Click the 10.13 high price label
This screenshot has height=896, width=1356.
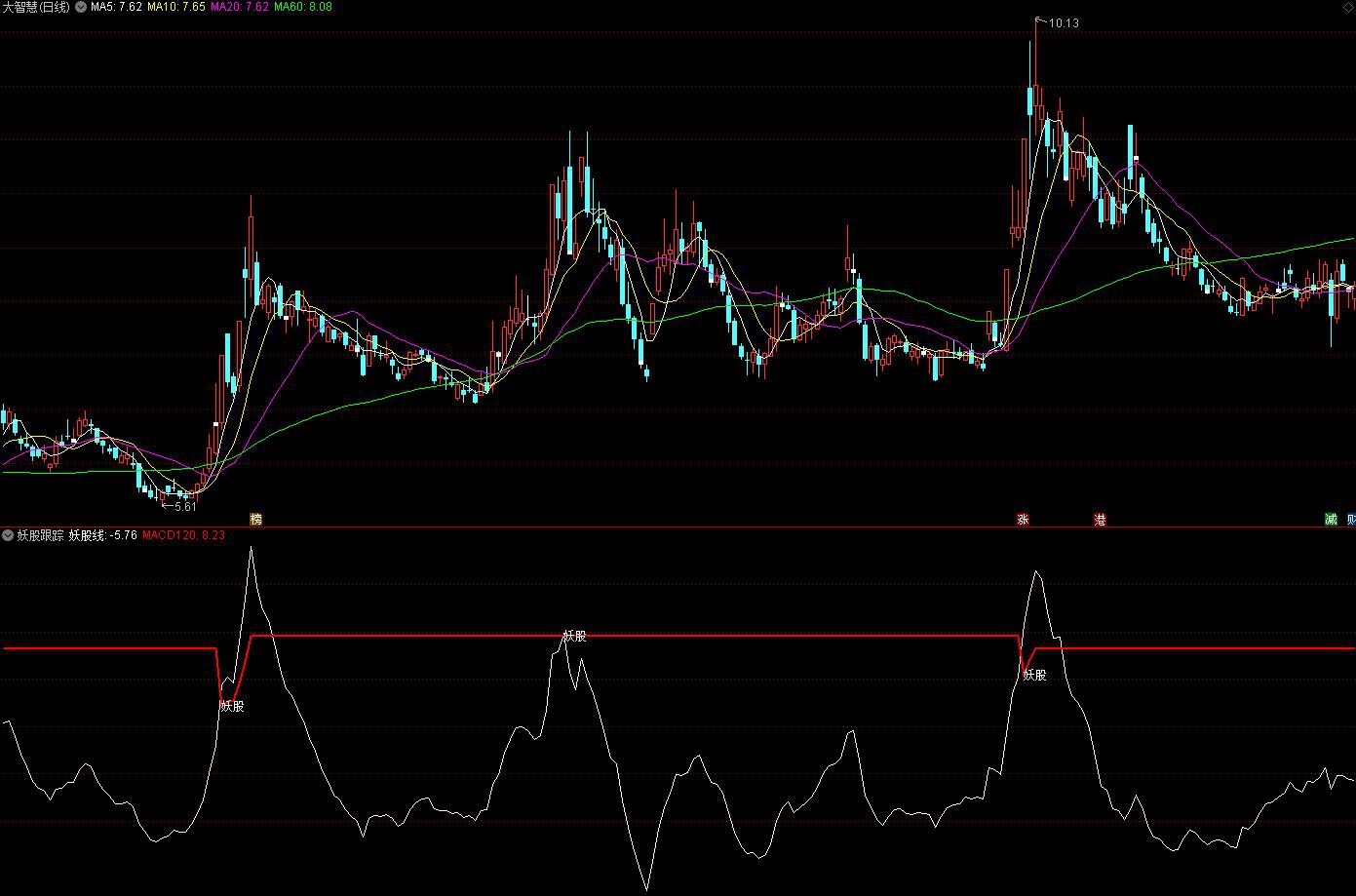1064,23
